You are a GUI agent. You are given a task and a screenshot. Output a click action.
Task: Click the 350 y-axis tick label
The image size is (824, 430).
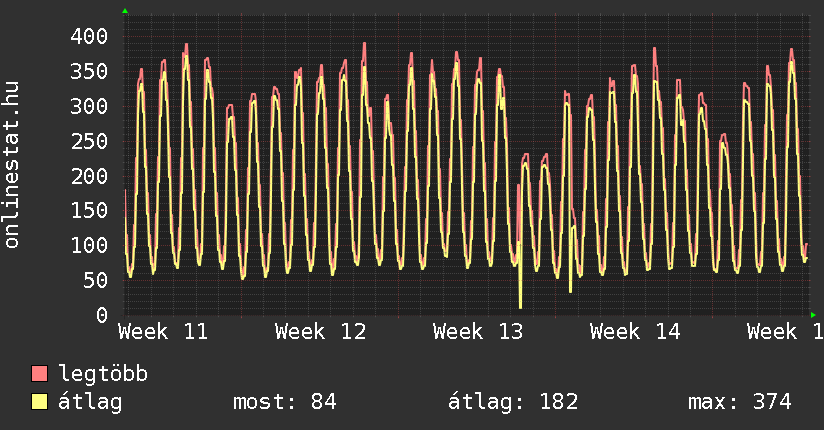click(89, 71)
